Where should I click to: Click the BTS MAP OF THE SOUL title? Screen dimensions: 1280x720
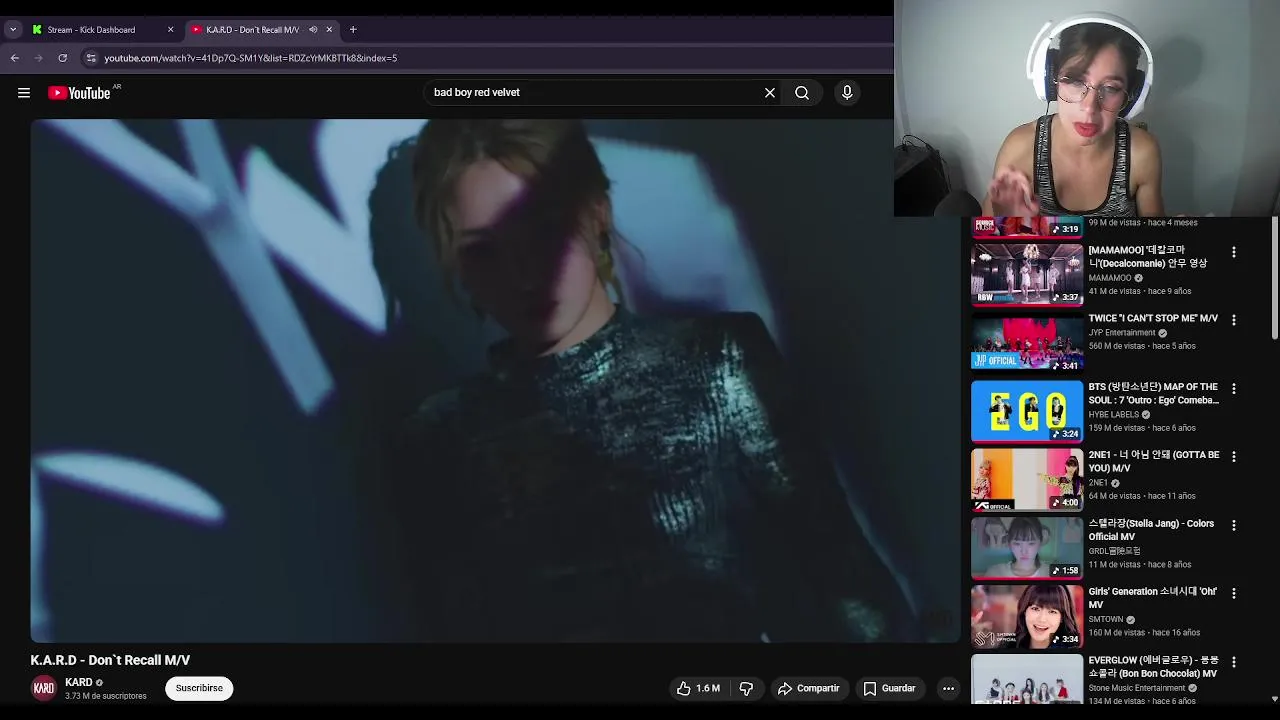point(1154,393)
